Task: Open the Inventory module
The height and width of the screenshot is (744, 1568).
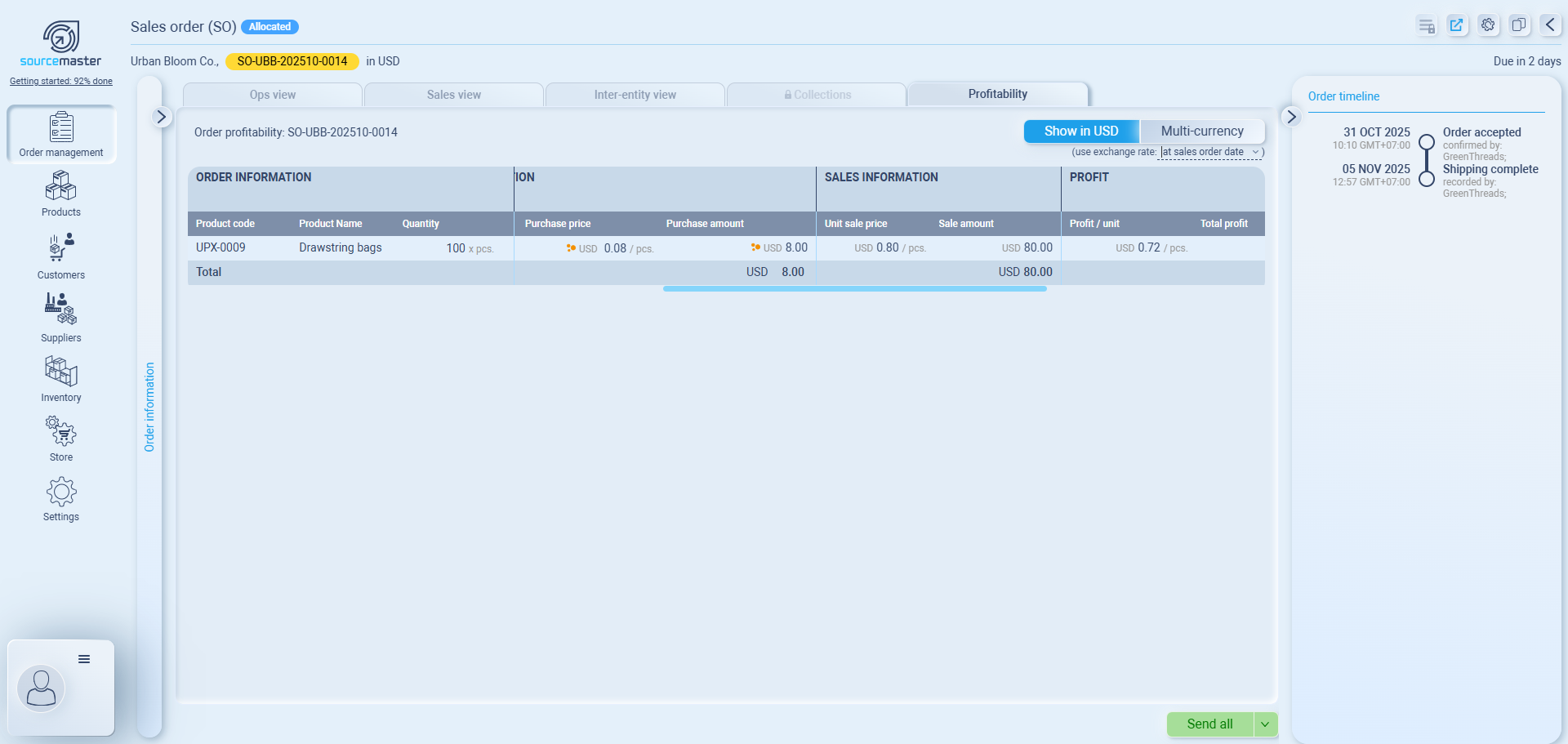Action: [61, 379]
